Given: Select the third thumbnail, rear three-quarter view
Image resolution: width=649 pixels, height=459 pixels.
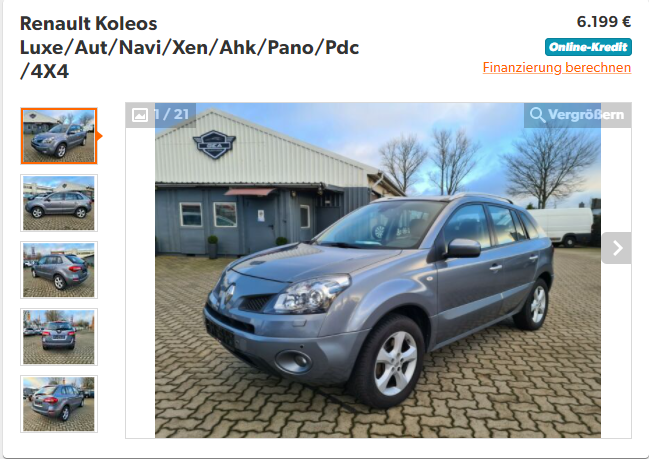Looking at the screenshot, I should [59, 270].
